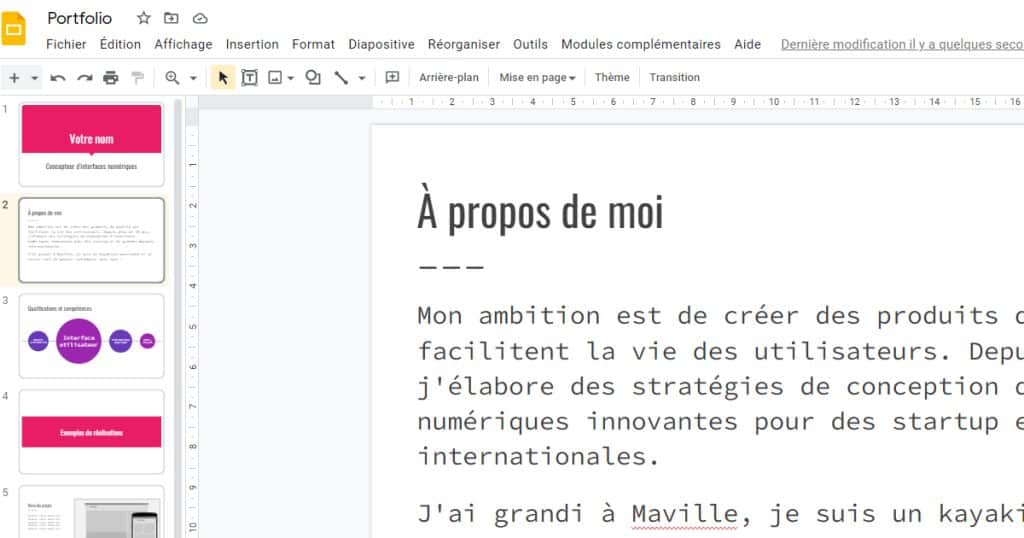
Task: Open the insert image dropdown arrow
Action: pos(291,78)
